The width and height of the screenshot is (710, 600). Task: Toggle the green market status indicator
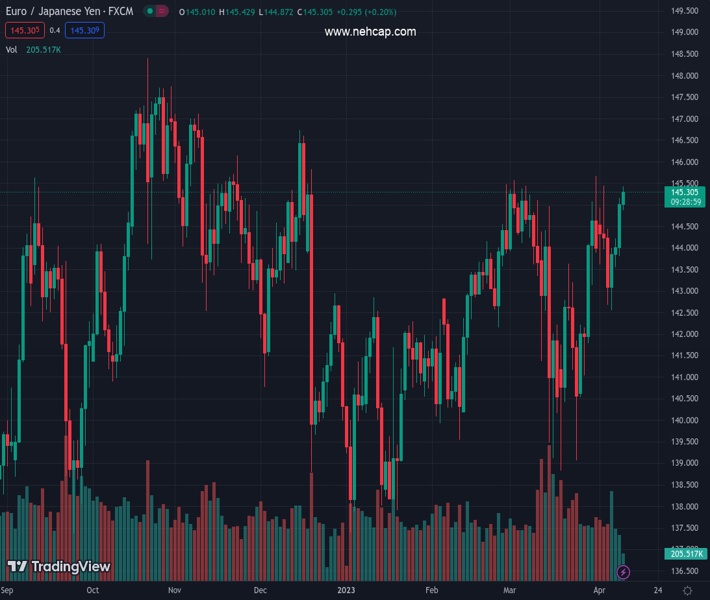[x=149, y=11]
